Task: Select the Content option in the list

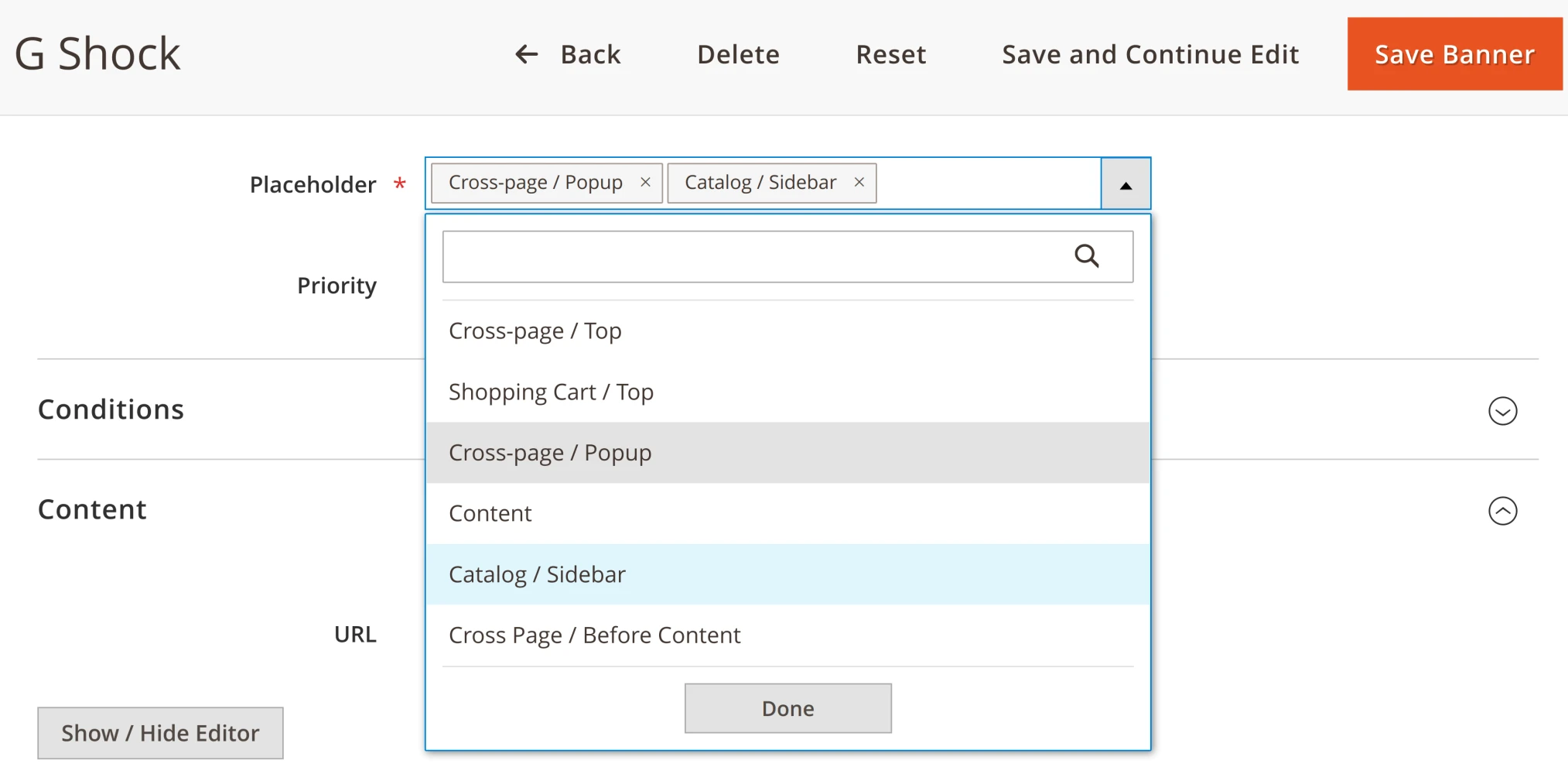Action: click(490, 512)
